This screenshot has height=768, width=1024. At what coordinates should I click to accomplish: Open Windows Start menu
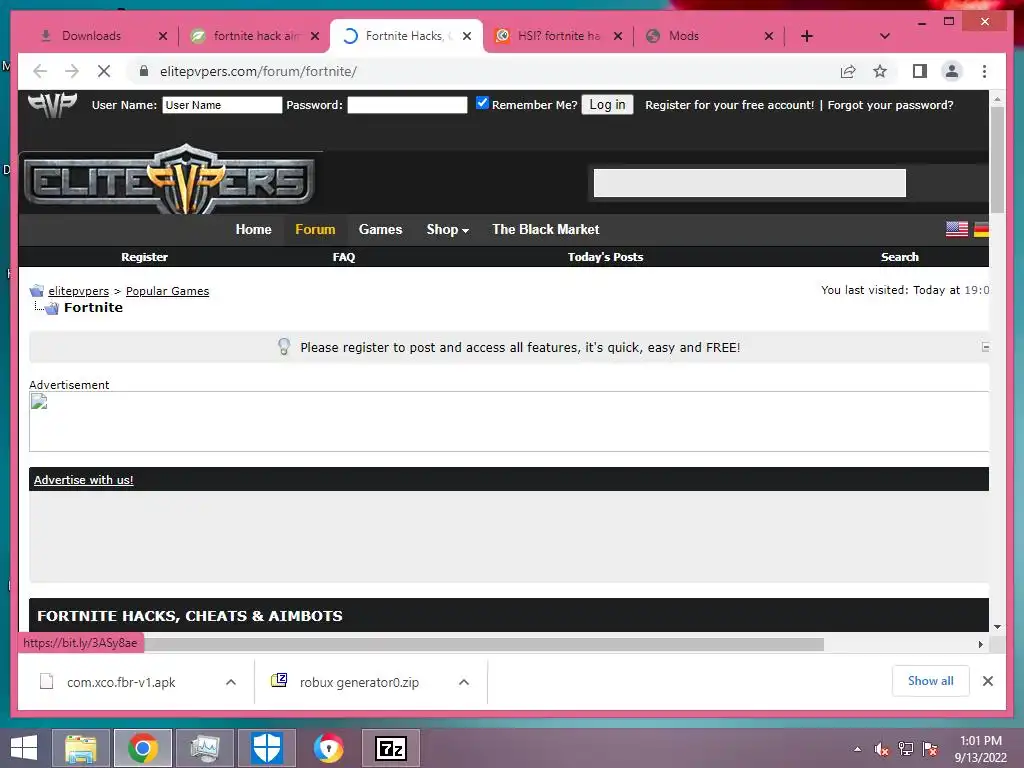click(x=24, y=748)
